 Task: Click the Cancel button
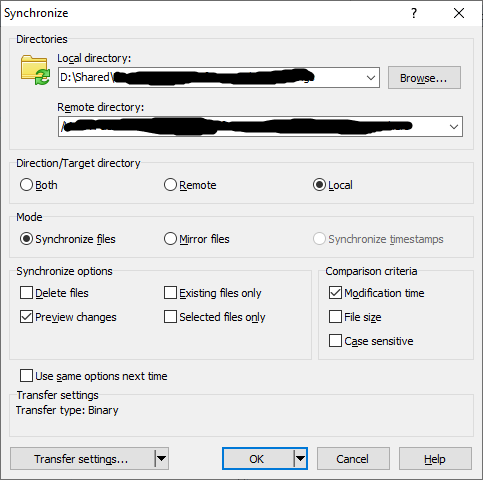[353, 459]
